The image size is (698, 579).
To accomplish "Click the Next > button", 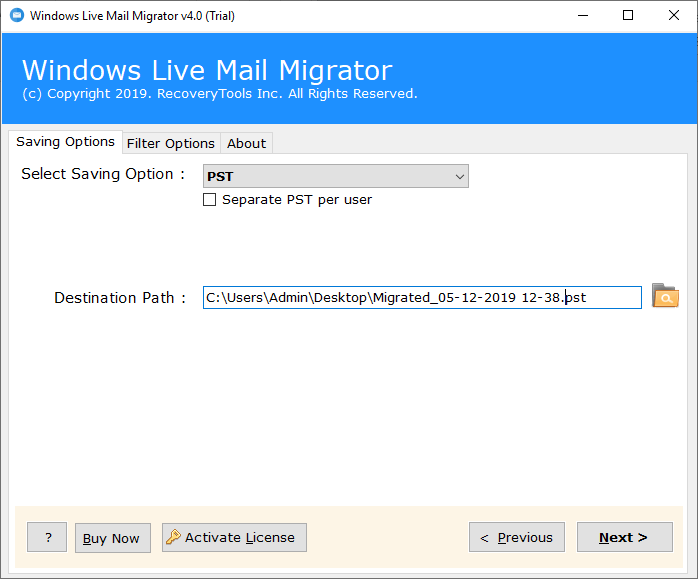I will pyautogui.click(x=625, y=537).
